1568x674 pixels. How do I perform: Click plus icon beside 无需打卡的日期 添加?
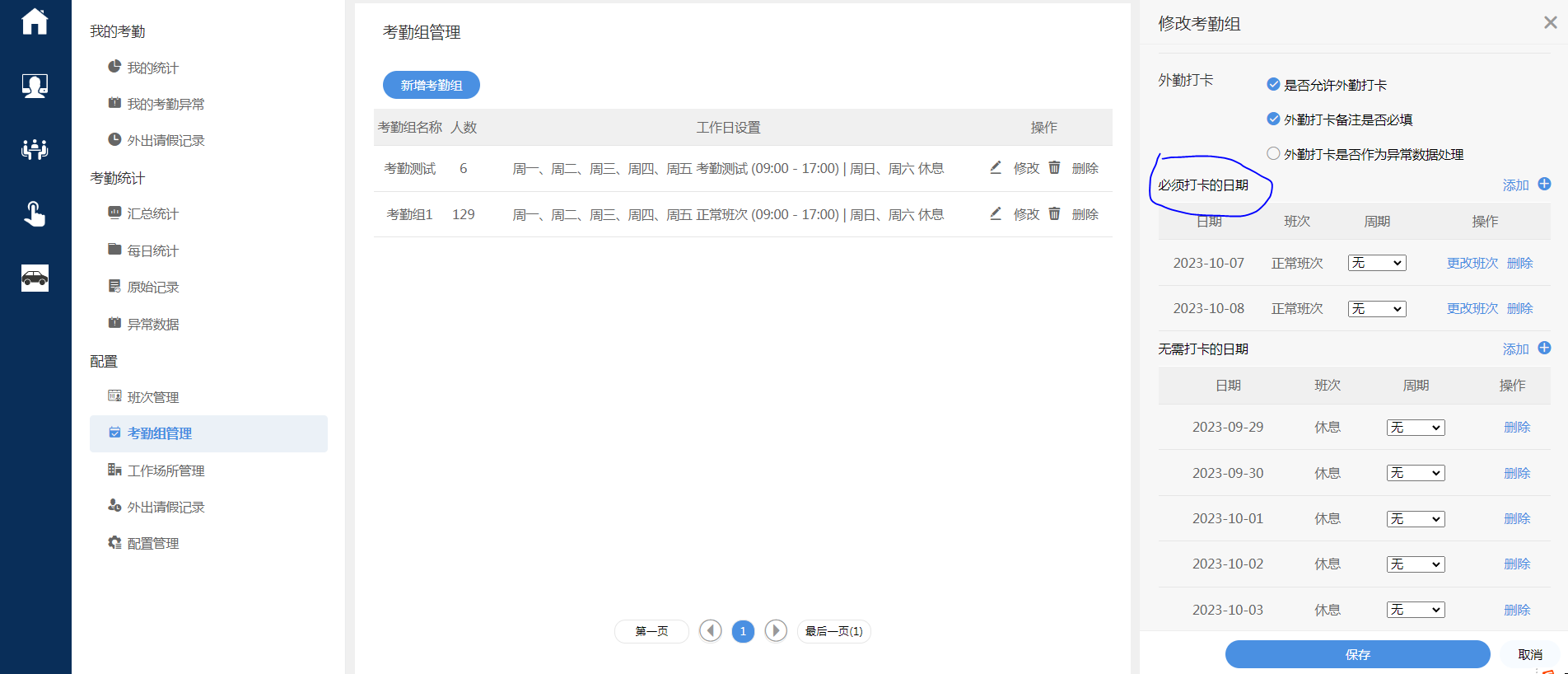click(x=1544, y=349)
